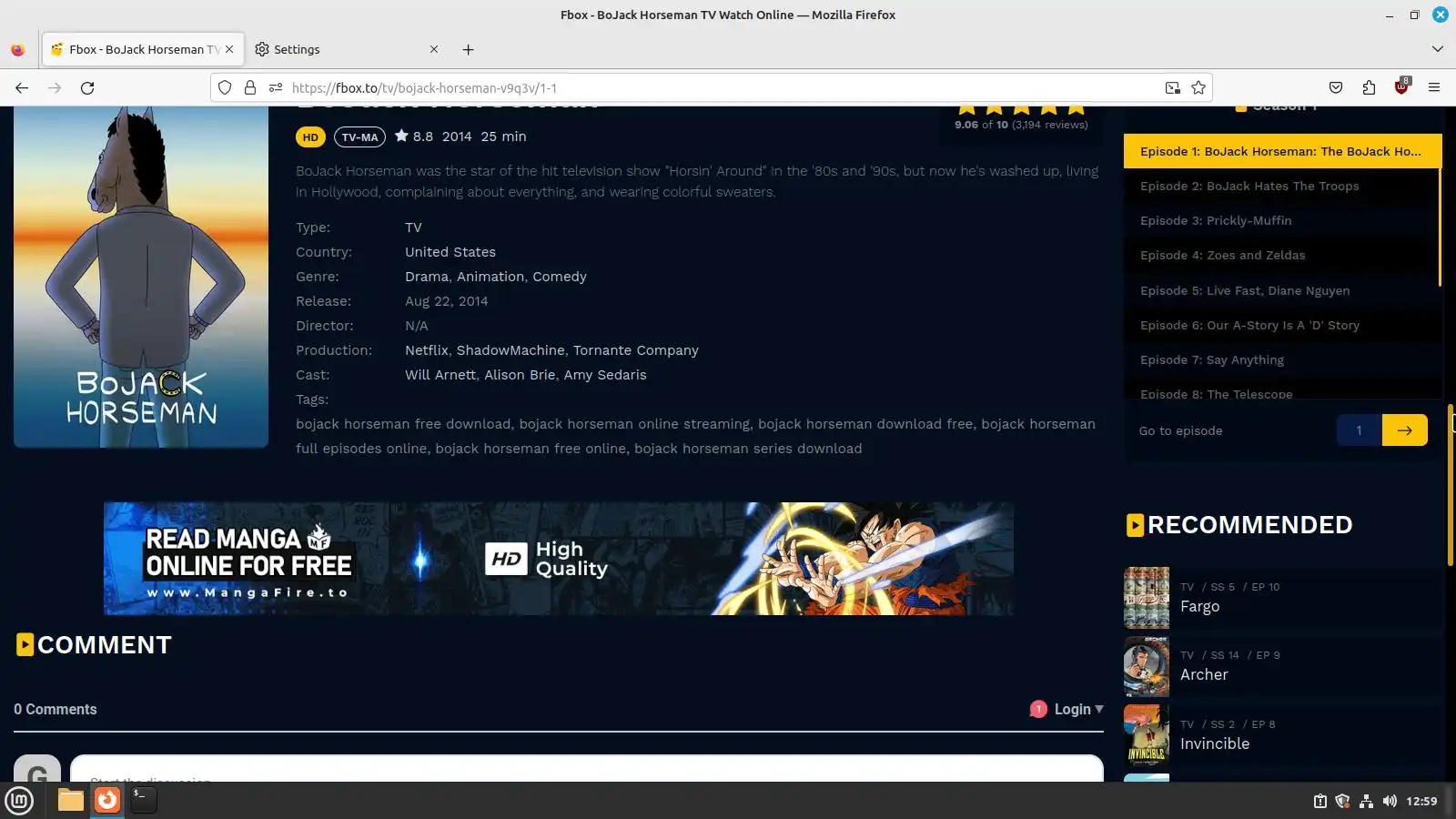The width and height of the screenshot is (1456, 819).
Task: Open the network connections tray icon
Action: (x=1366, y=801)
